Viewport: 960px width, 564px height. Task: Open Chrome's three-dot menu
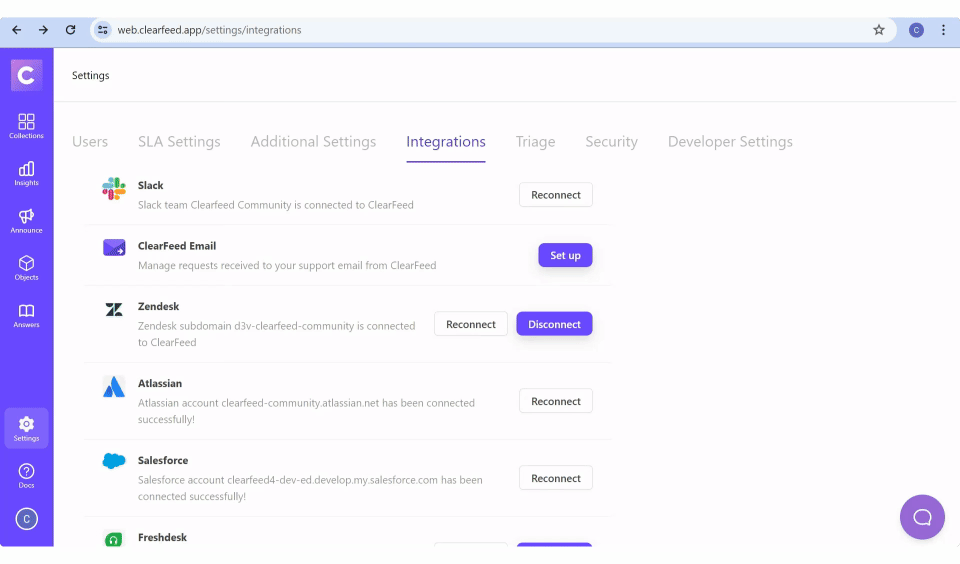point(943,30)
